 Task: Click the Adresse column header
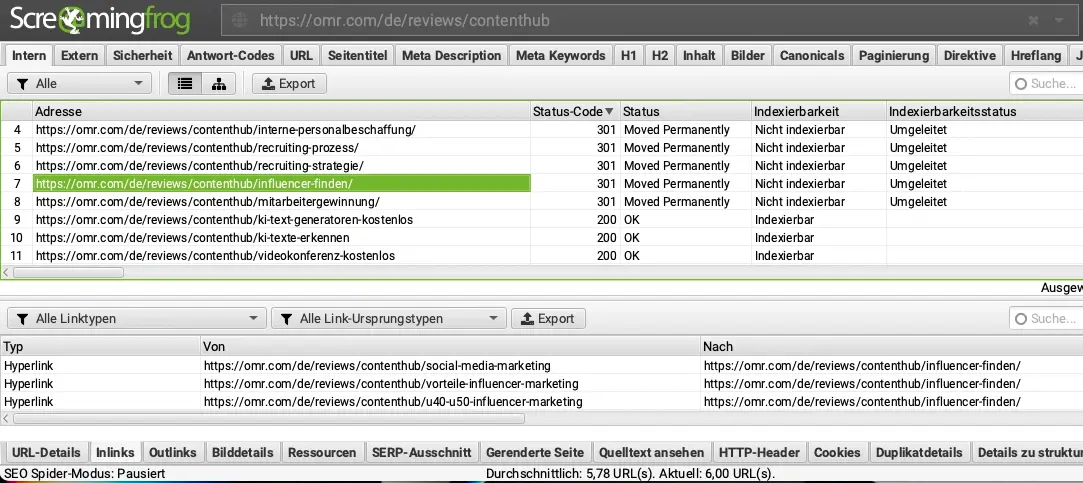tap(282, 111)
